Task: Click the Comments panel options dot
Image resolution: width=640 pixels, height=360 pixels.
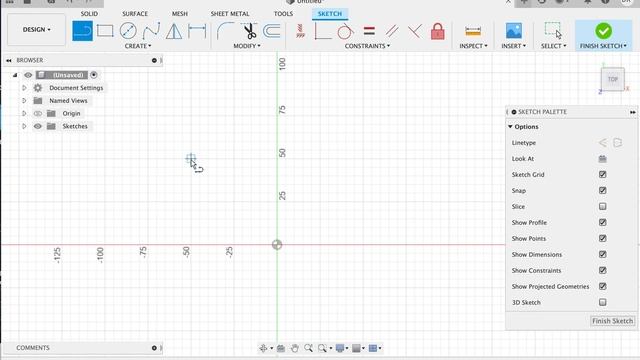Action: click(x=154, y=348)
